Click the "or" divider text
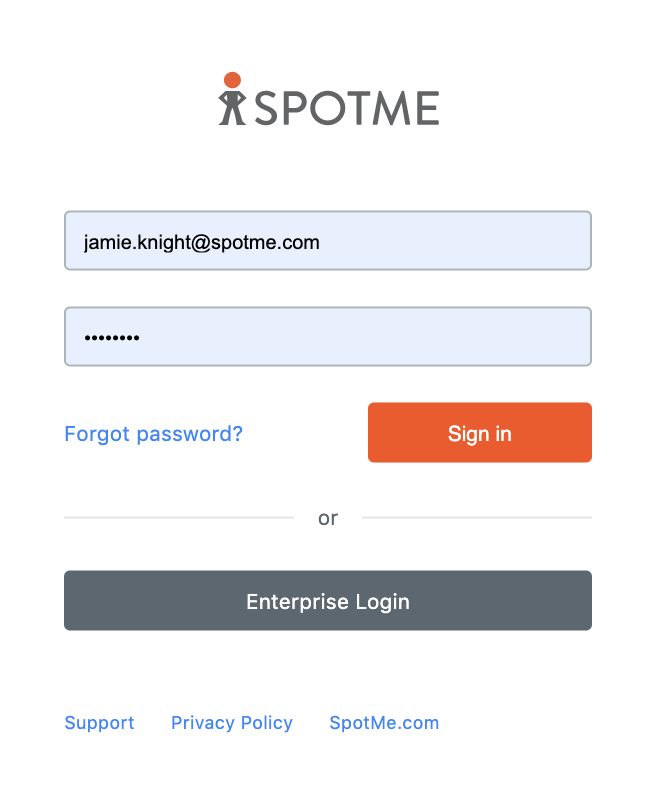Screen dimensions: 658x808 [328, 518]
